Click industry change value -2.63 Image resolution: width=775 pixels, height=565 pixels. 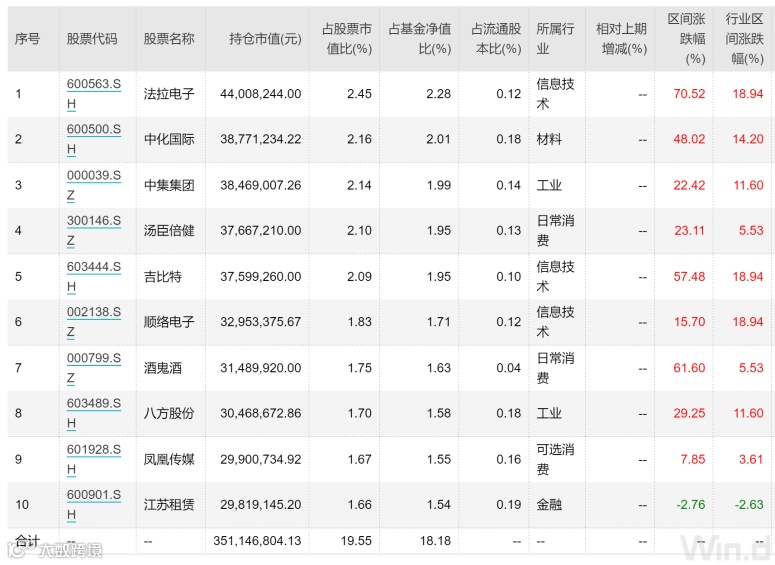(x=749, y=505)
